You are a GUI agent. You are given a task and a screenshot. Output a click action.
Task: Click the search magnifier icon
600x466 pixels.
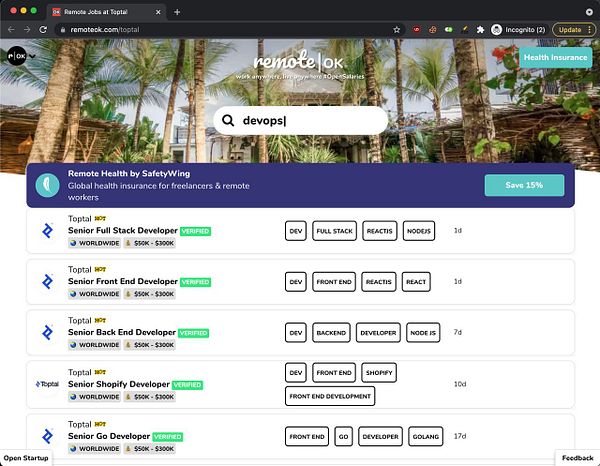coord(228,120)
